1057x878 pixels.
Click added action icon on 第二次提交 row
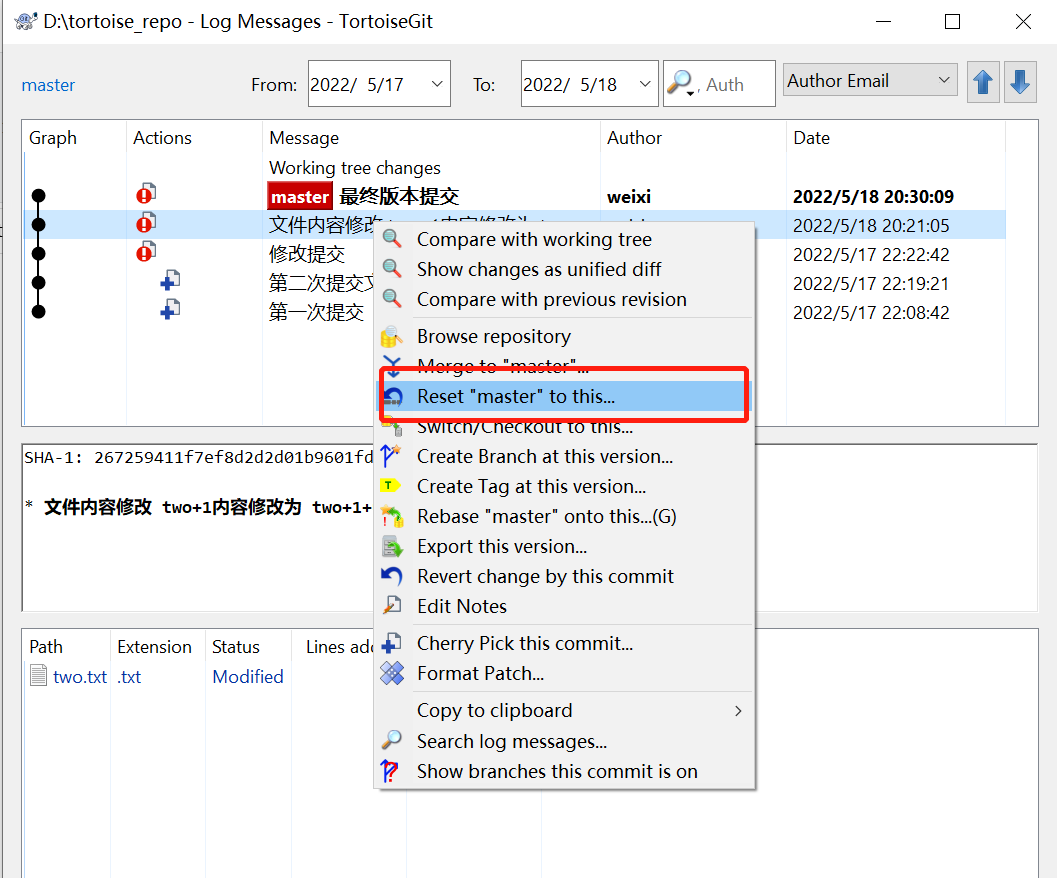pyautogui.click(x=170, y=280)
